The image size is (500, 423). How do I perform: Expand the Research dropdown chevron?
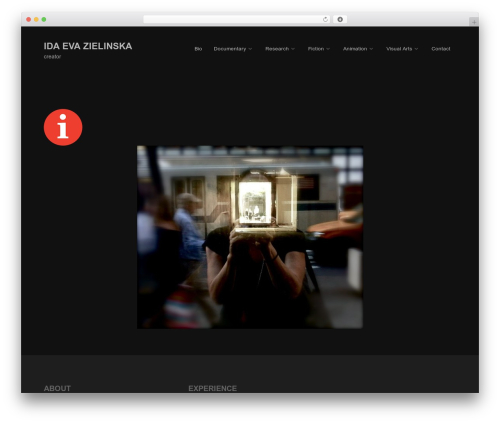click(x=293, y=49)
